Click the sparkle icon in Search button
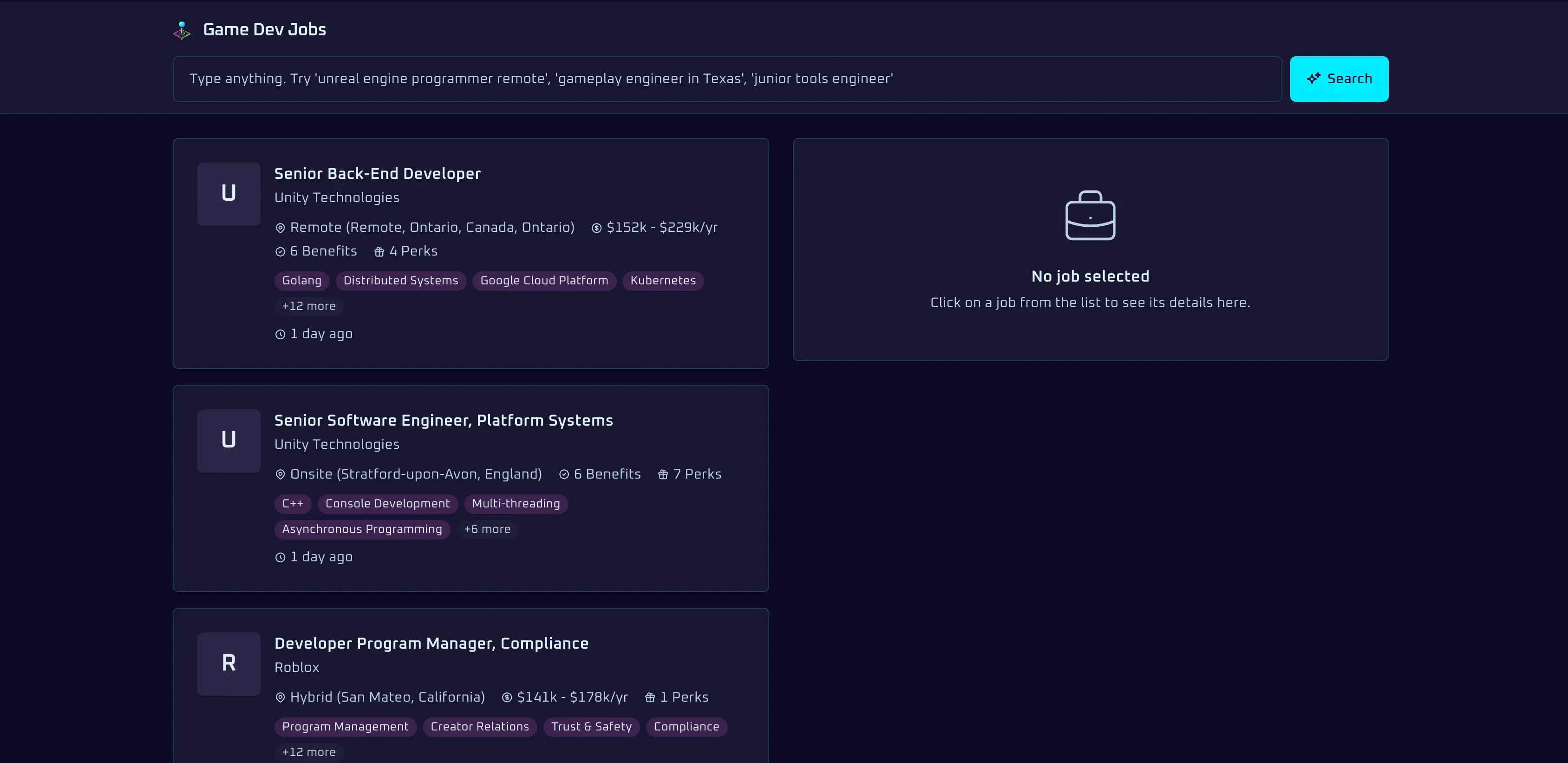Viewport: 1568px width, 763px height. (1313, 79)
